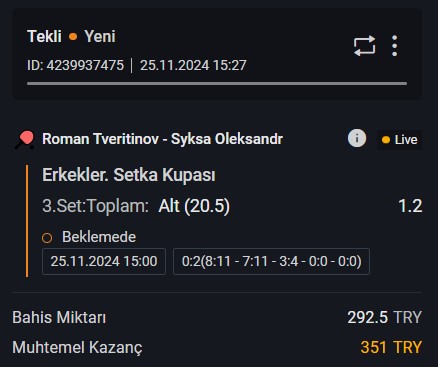Select the match title Roman Tveritinov - Syksa Oleksandr
This screenshot has width=438, height=367.
[162, 139]
